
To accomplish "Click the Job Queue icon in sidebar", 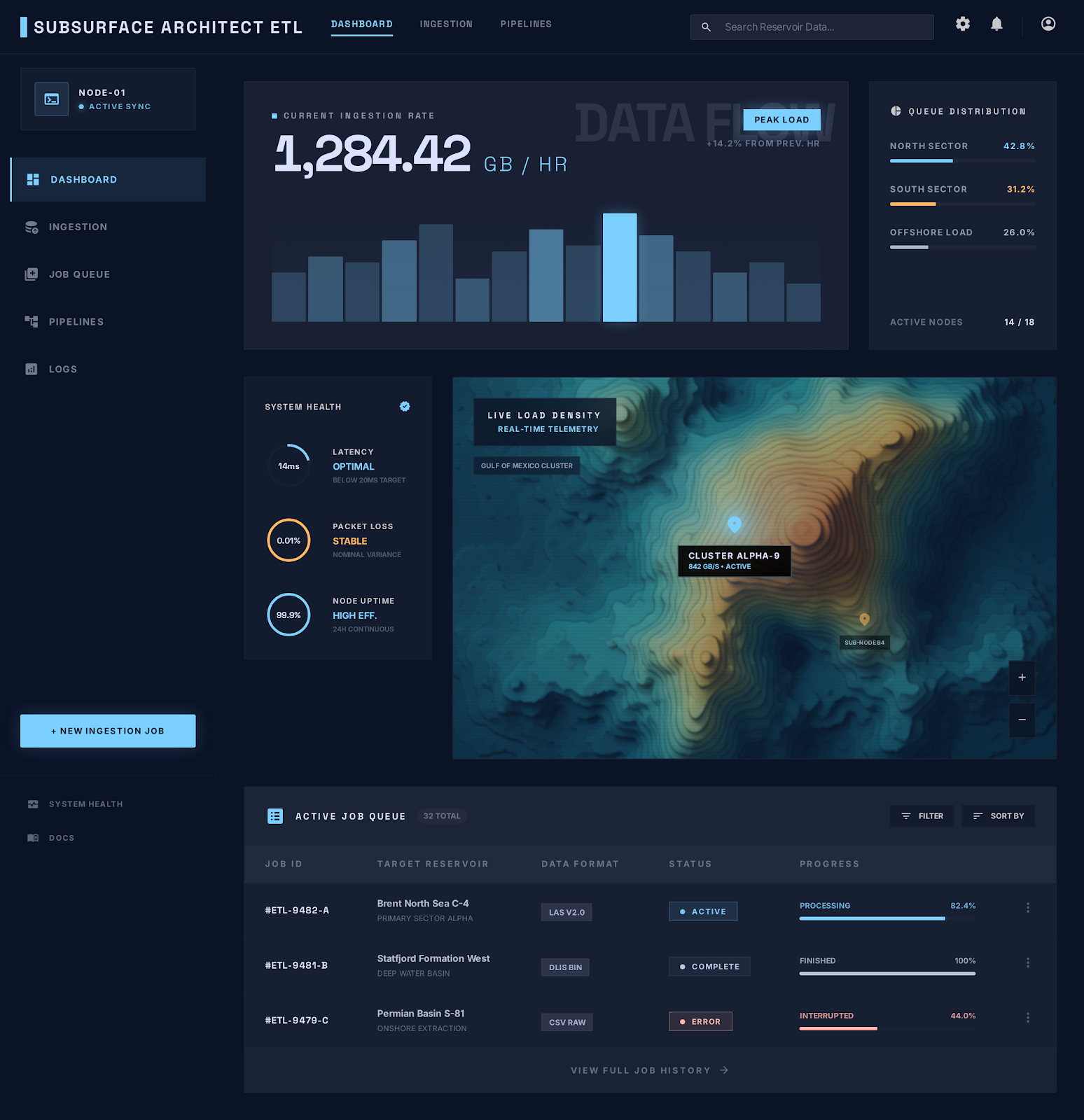I will click(x=32, y=274).
